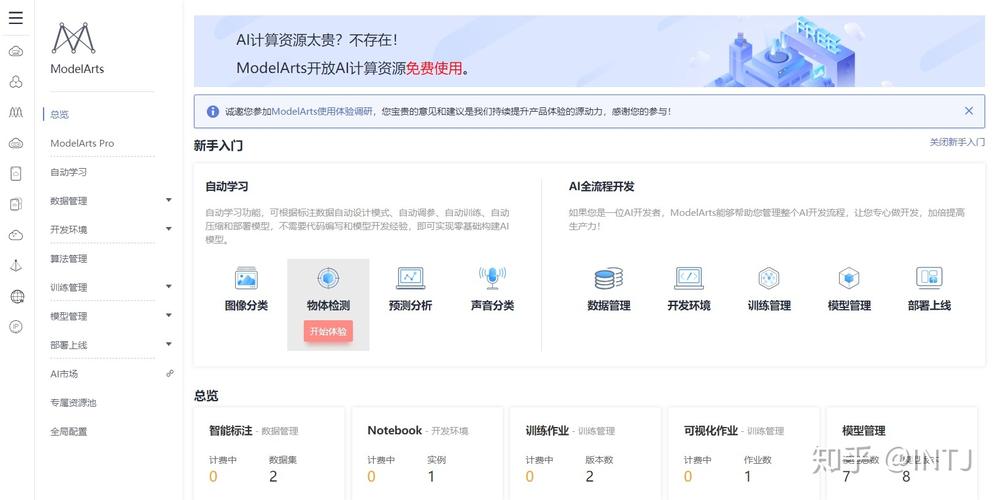Click the ModelArts M-shaped icon in left rail

16,113
